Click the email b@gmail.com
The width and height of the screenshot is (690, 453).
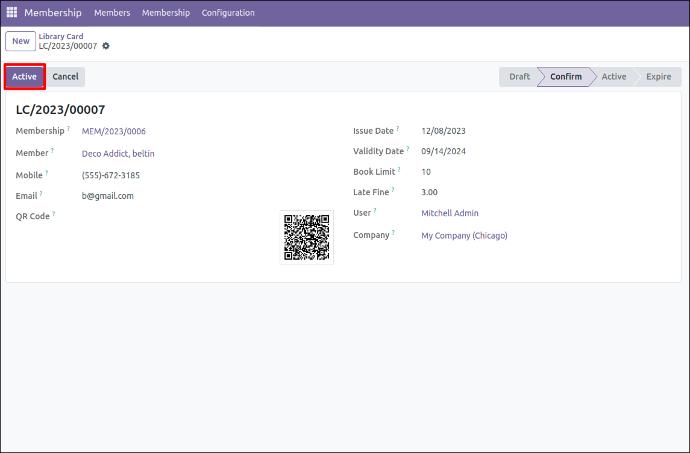point(107,196)
